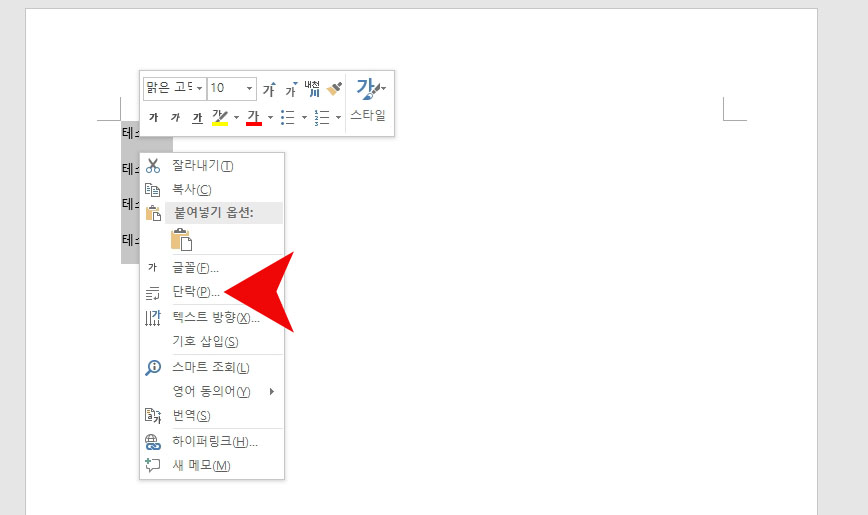The width and height of the screenshot is (868, 515).
Task: Expand numbering style dropdown
Action: 338,117
